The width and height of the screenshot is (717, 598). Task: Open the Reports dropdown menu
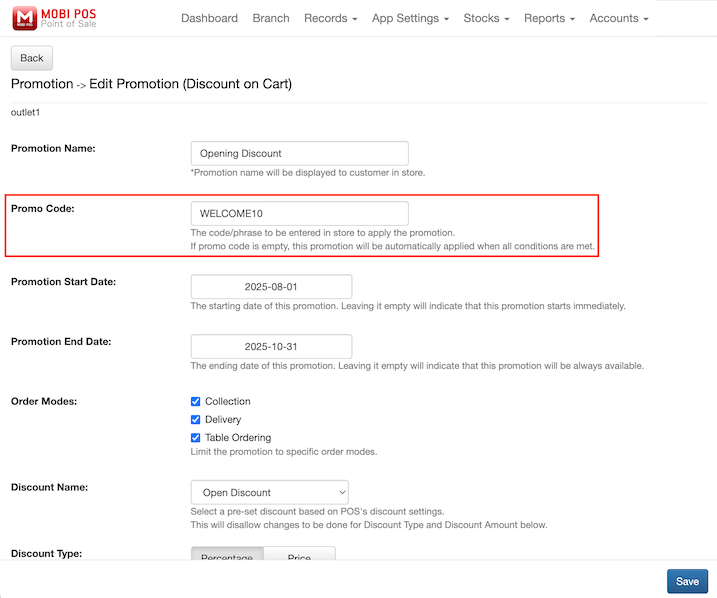[549, 18]
